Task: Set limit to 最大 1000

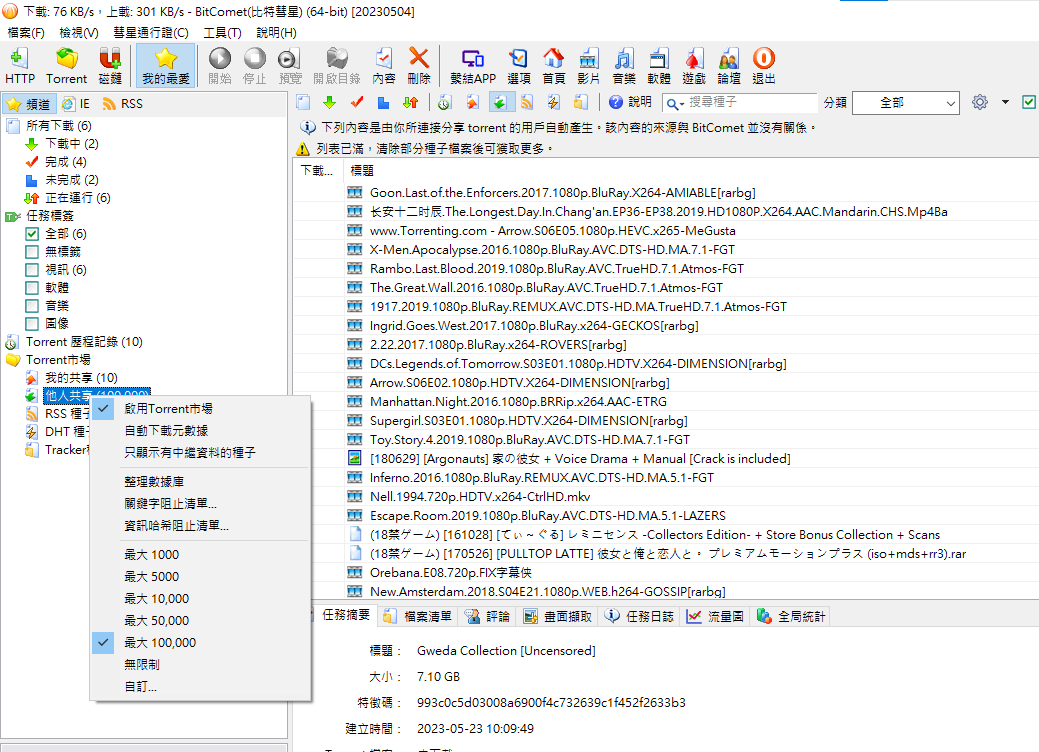Action: coord(200,555)
